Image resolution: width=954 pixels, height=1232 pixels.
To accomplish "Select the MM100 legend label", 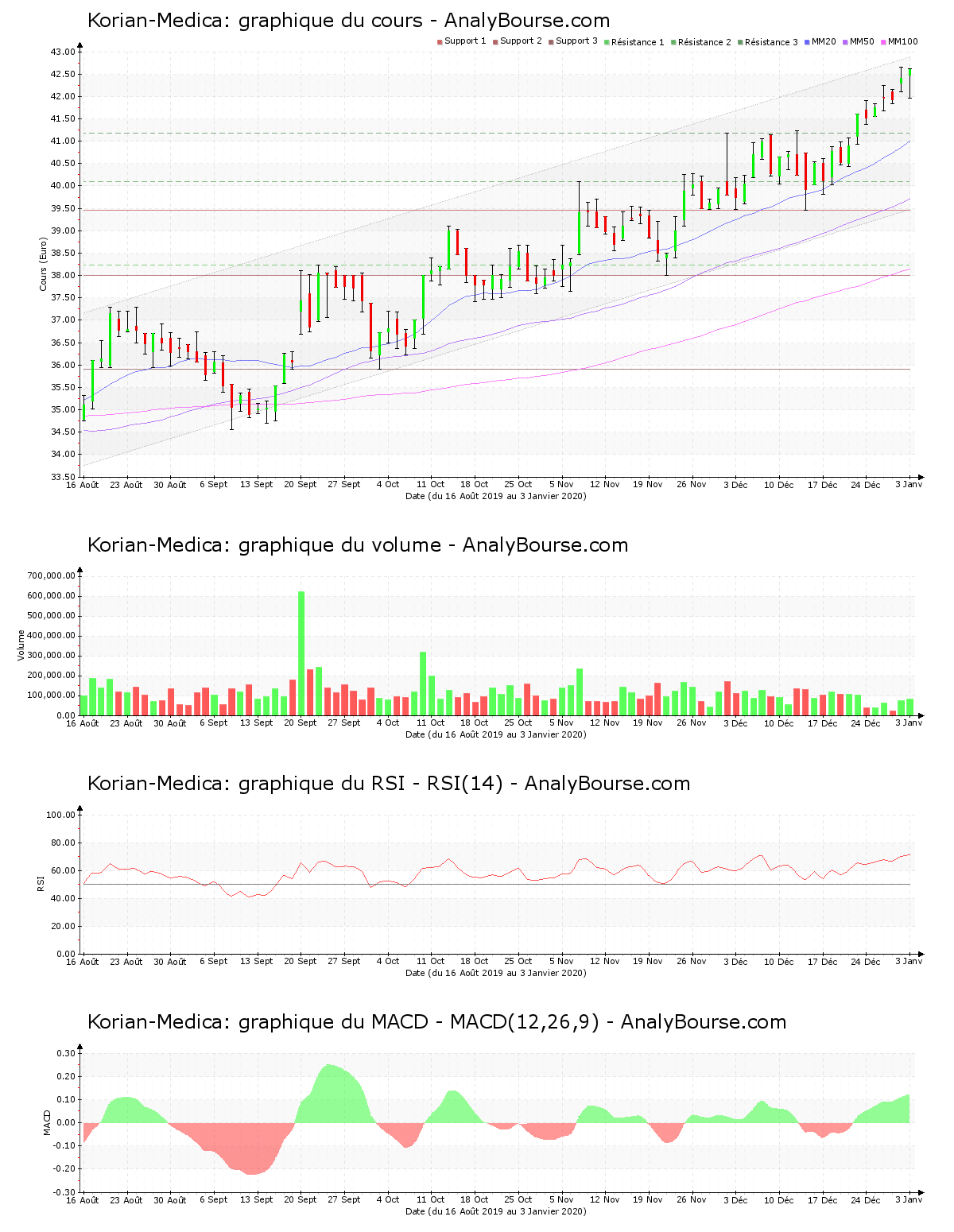I will coord(903,41).
